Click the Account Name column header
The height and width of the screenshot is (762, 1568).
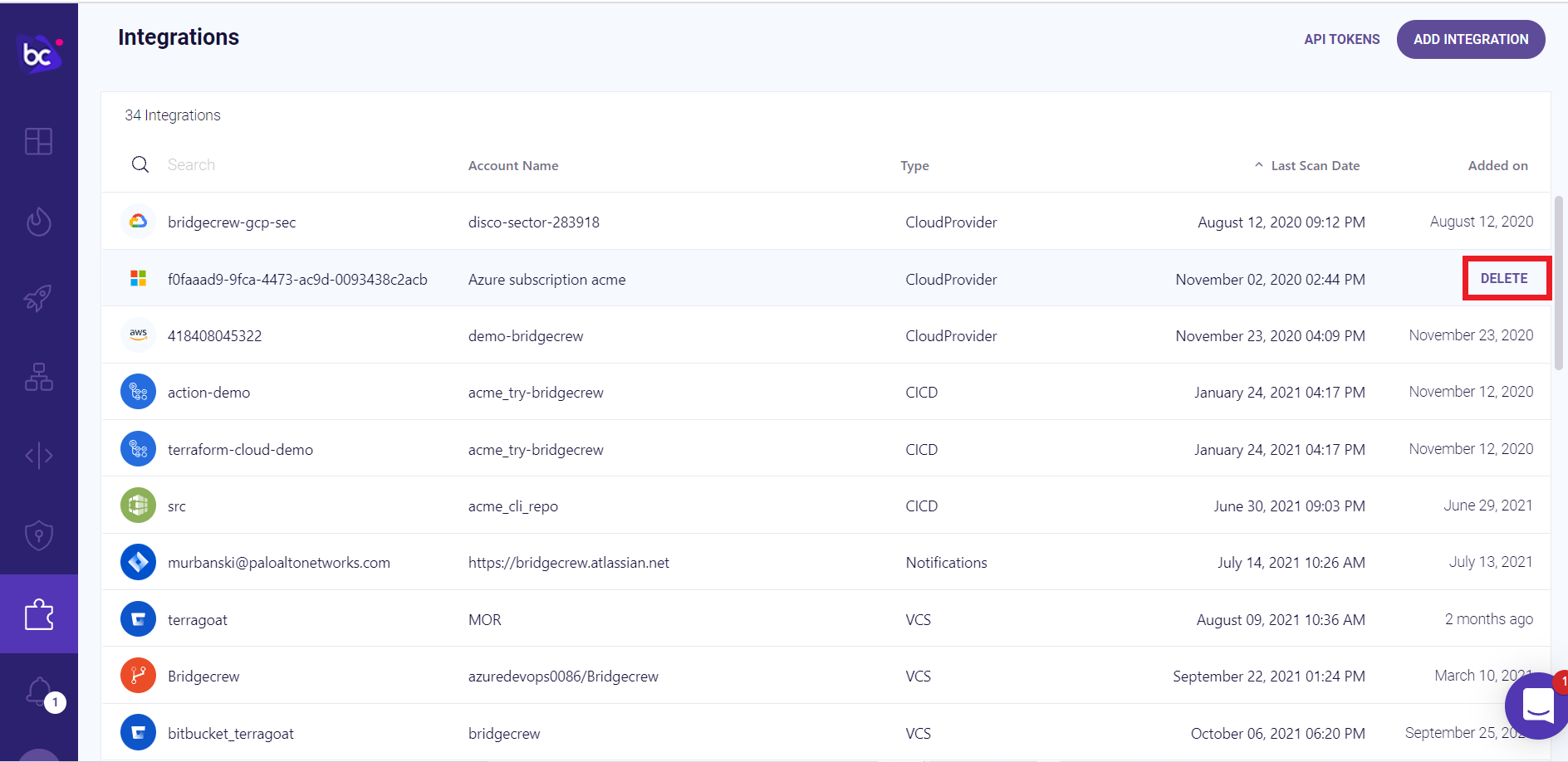coord(513,165)
